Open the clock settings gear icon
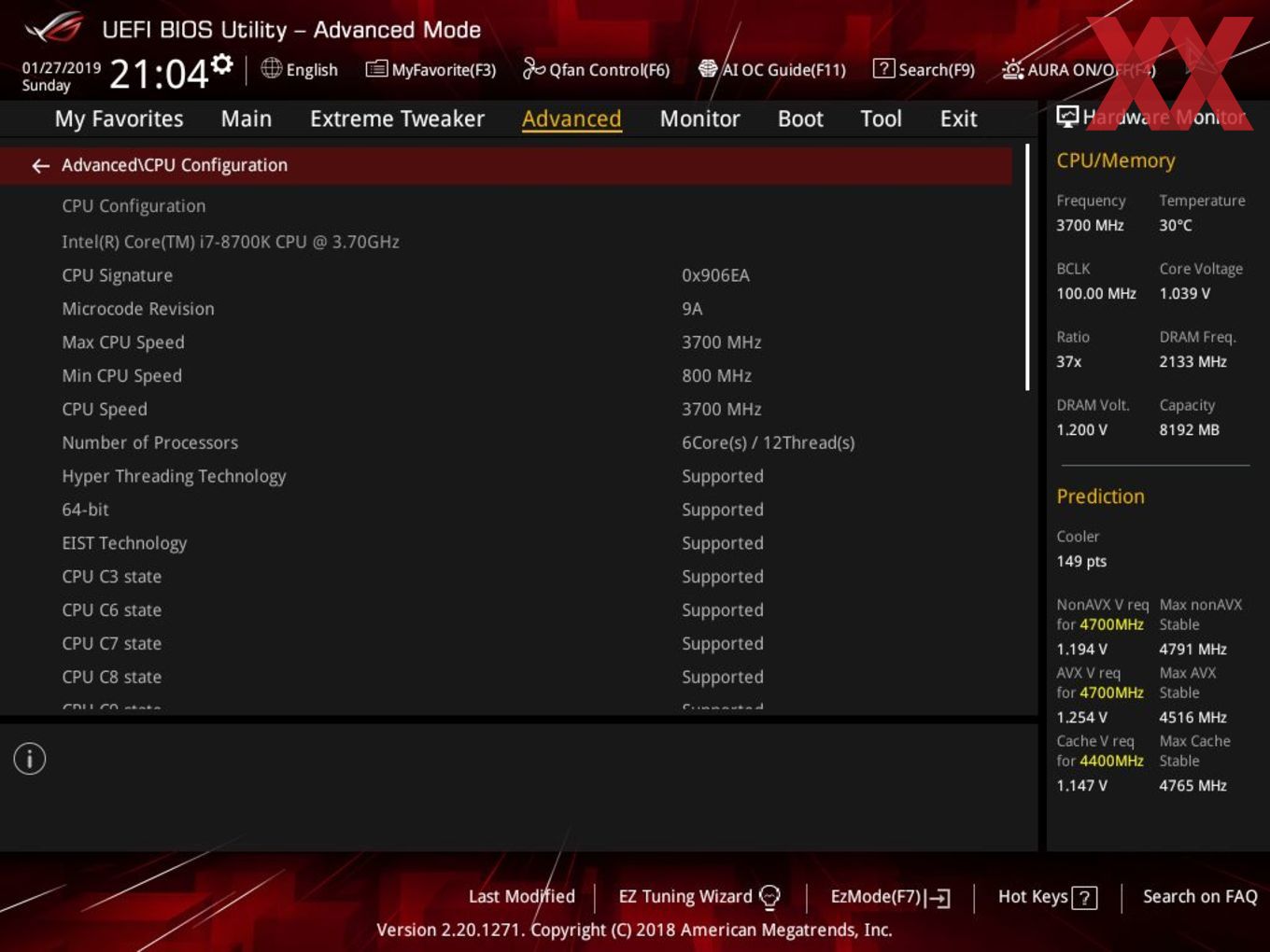 click(222, 63)
